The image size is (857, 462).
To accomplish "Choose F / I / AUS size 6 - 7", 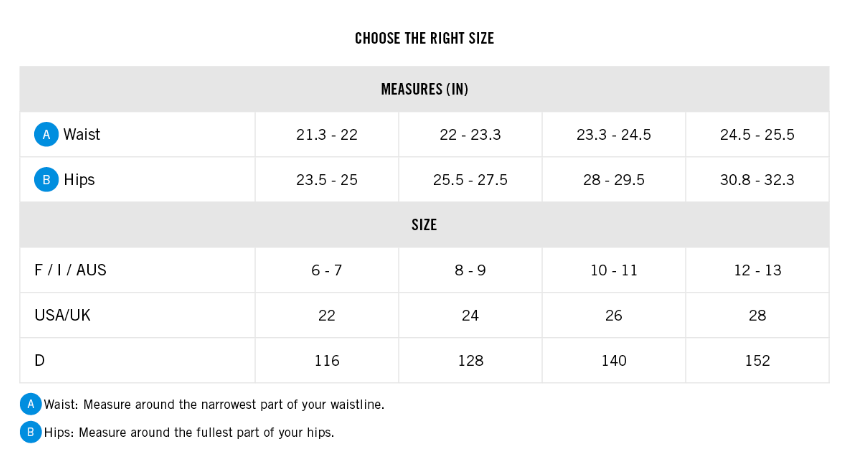I will pos(327,270).
